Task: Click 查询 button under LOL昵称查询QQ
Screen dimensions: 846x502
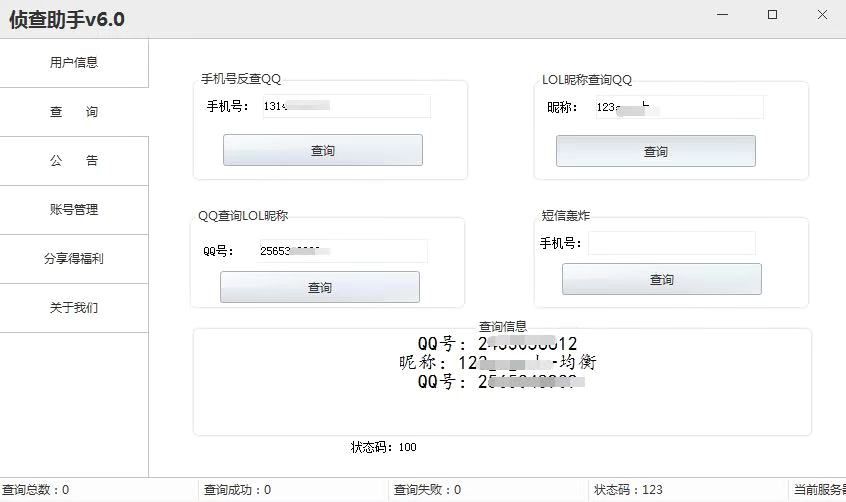Action: pyautogui.click(x=656, y=151)
